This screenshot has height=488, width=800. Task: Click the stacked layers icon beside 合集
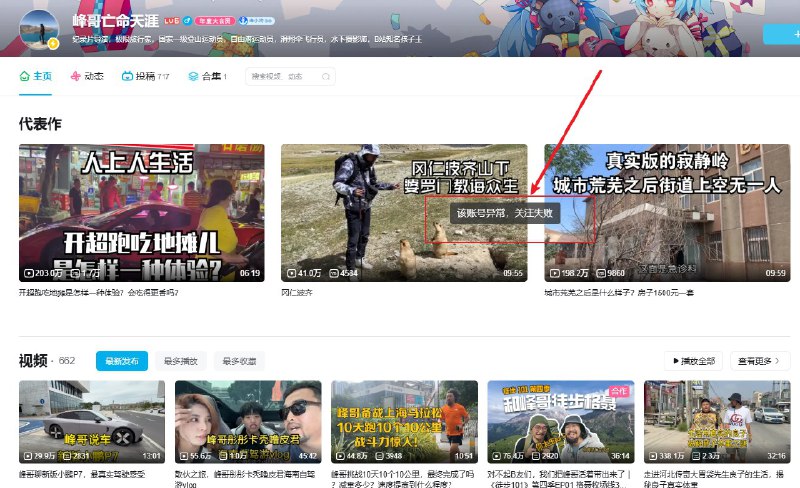[x=193, y=76]
